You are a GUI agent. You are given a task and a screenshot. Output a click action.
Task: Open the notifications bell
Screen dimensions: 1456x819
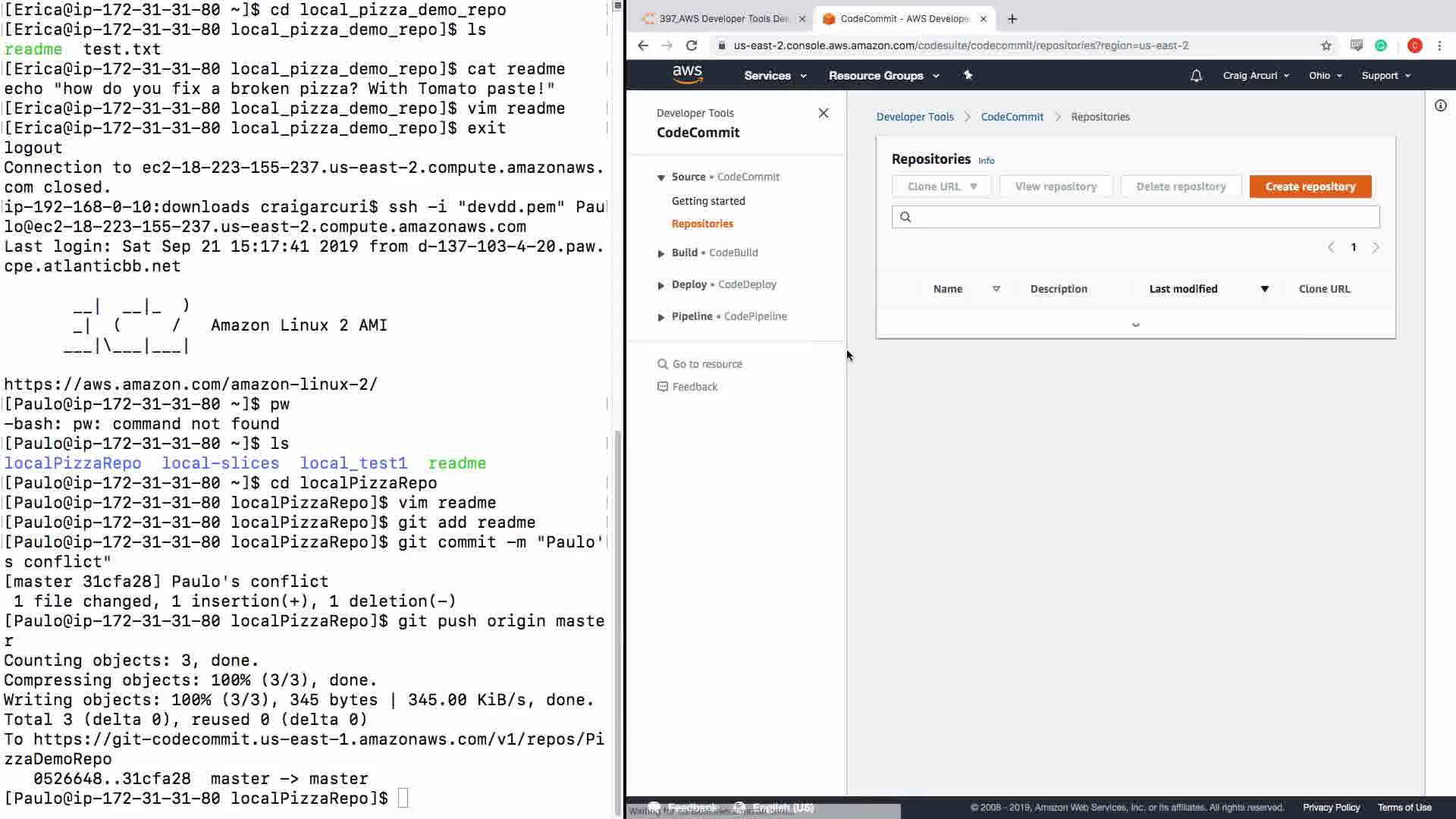pyautogui.click(x=1196, y=75)
